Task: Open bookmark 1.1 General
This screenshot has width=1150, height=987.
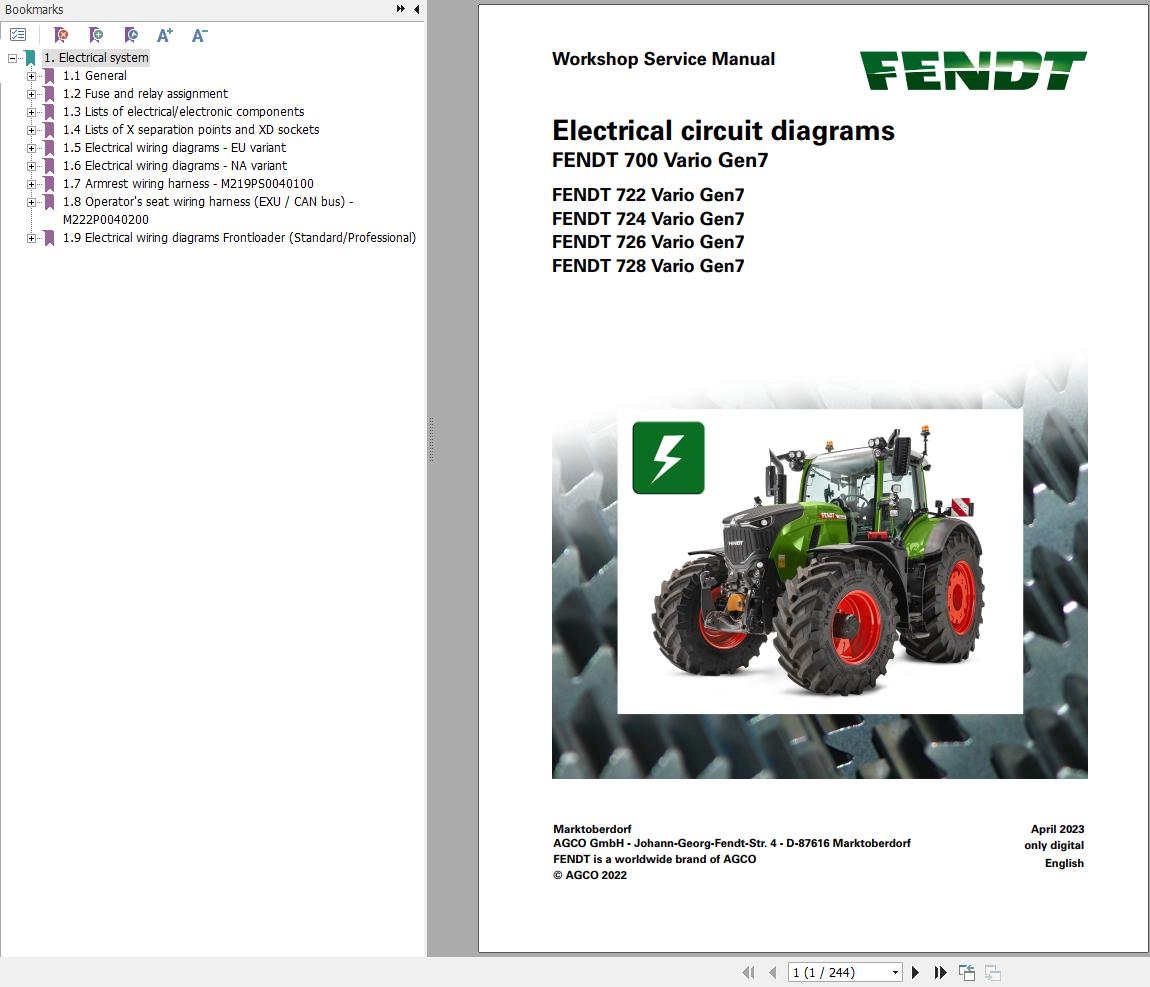Action: point(95,76)
